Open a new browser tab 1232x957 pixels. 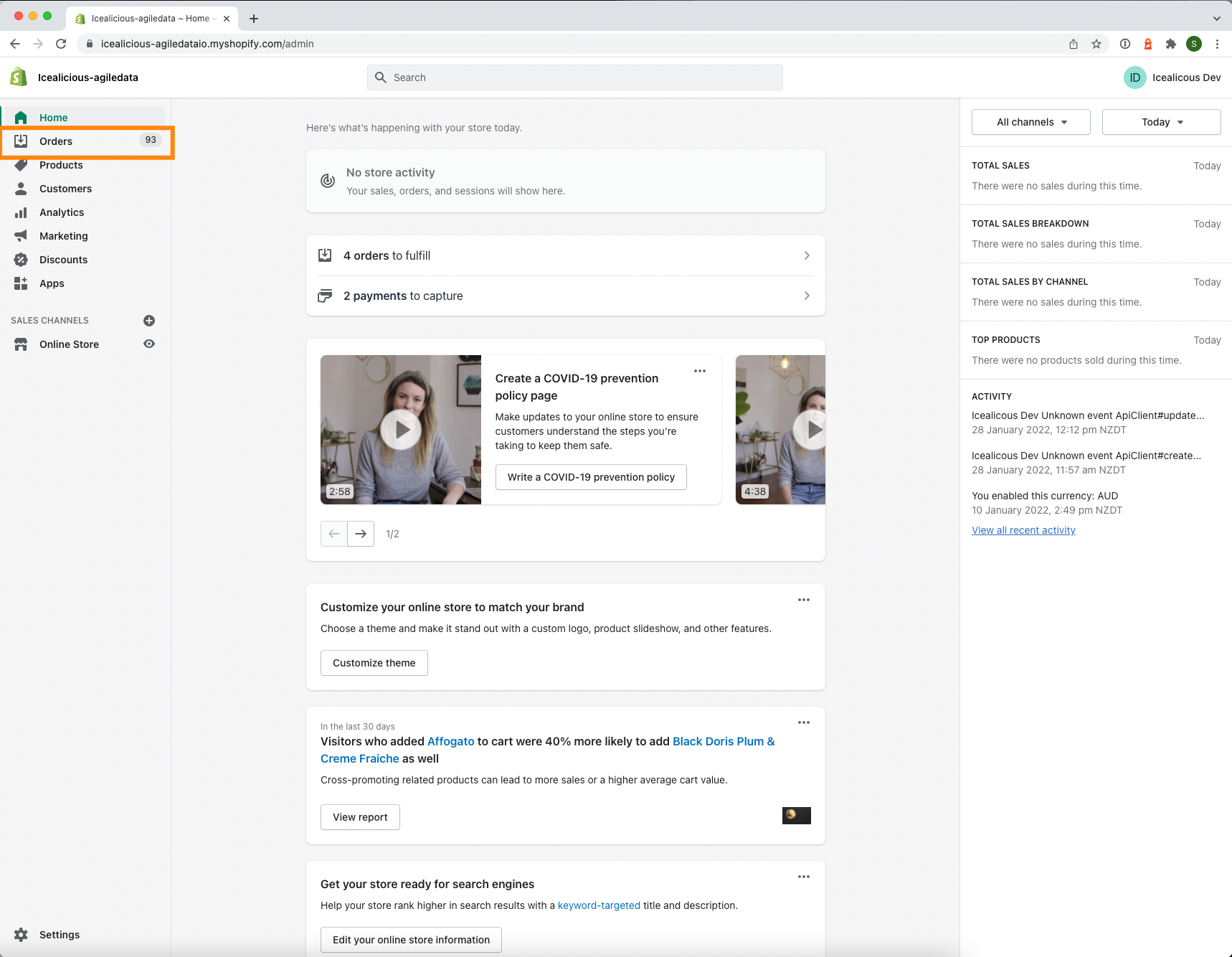(x=254, y=19)
